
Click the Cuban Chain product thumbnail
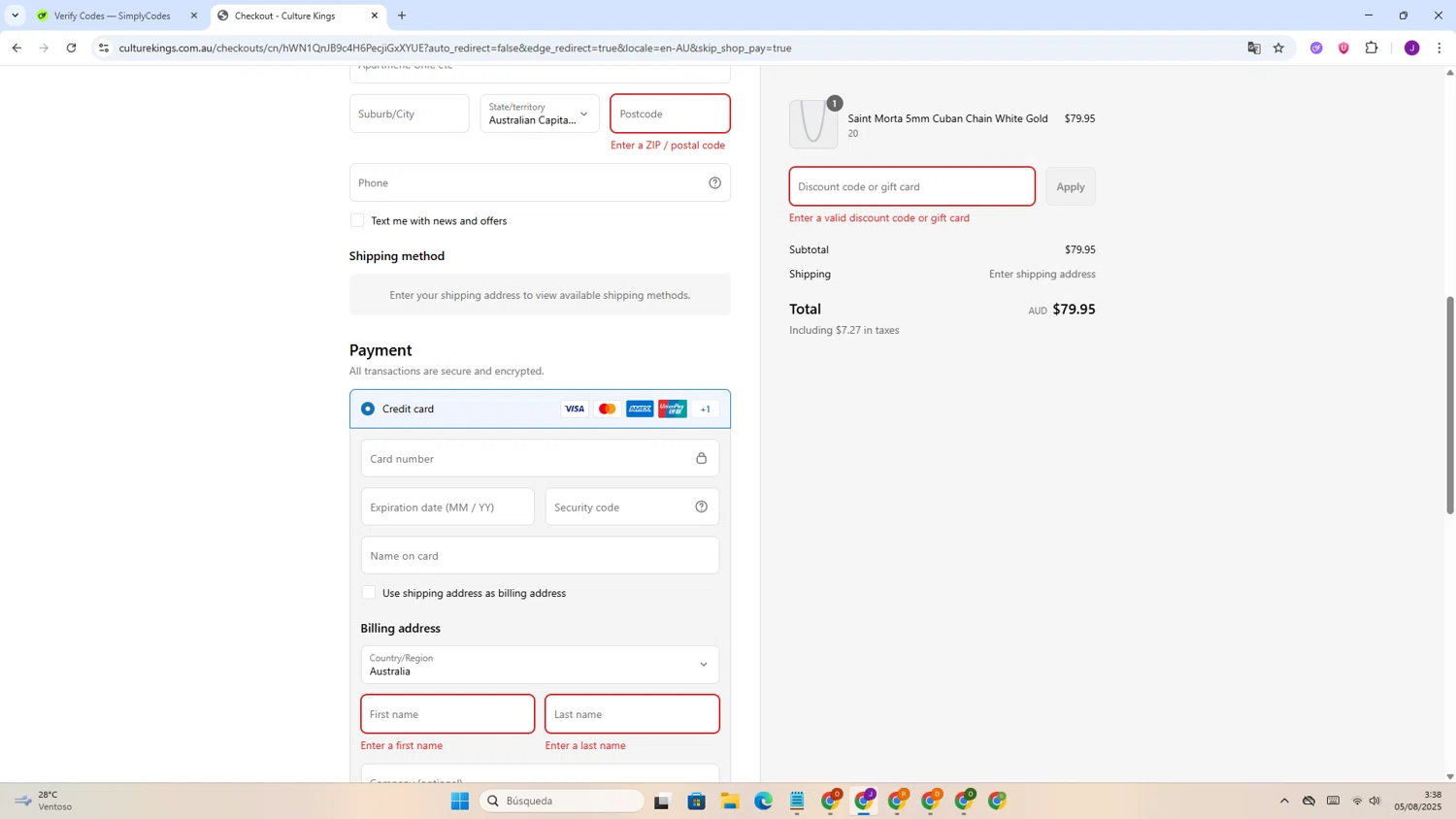(x=813, y=124)
